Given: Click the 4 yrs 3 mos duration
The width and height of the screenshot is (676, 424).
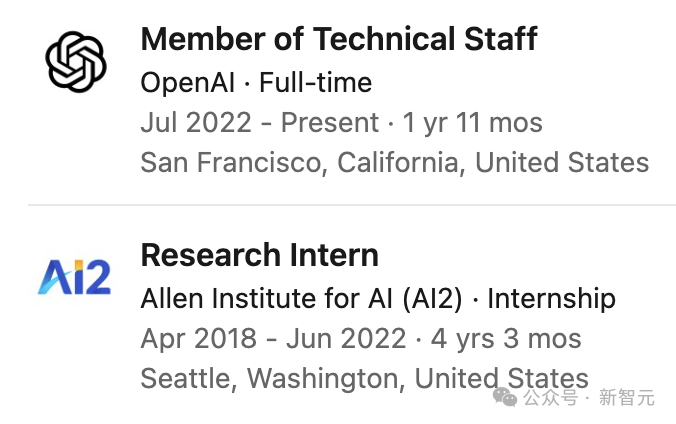Looking at the screenshot, I should (x=506, y=338).
